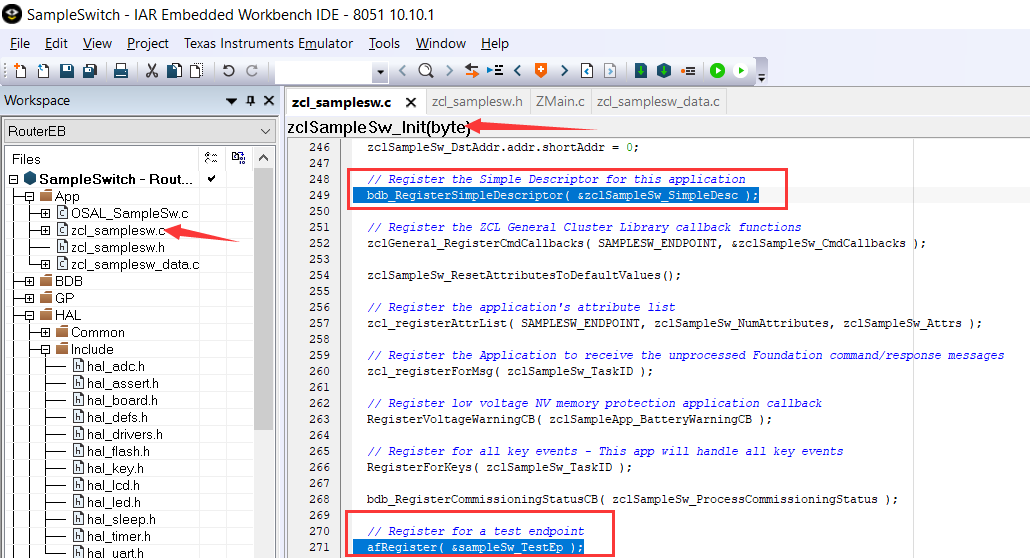Collapse the HAL folder
The width and height of the screenshot is (1030, 558).
pyautogui.click(x=30, y=315)
